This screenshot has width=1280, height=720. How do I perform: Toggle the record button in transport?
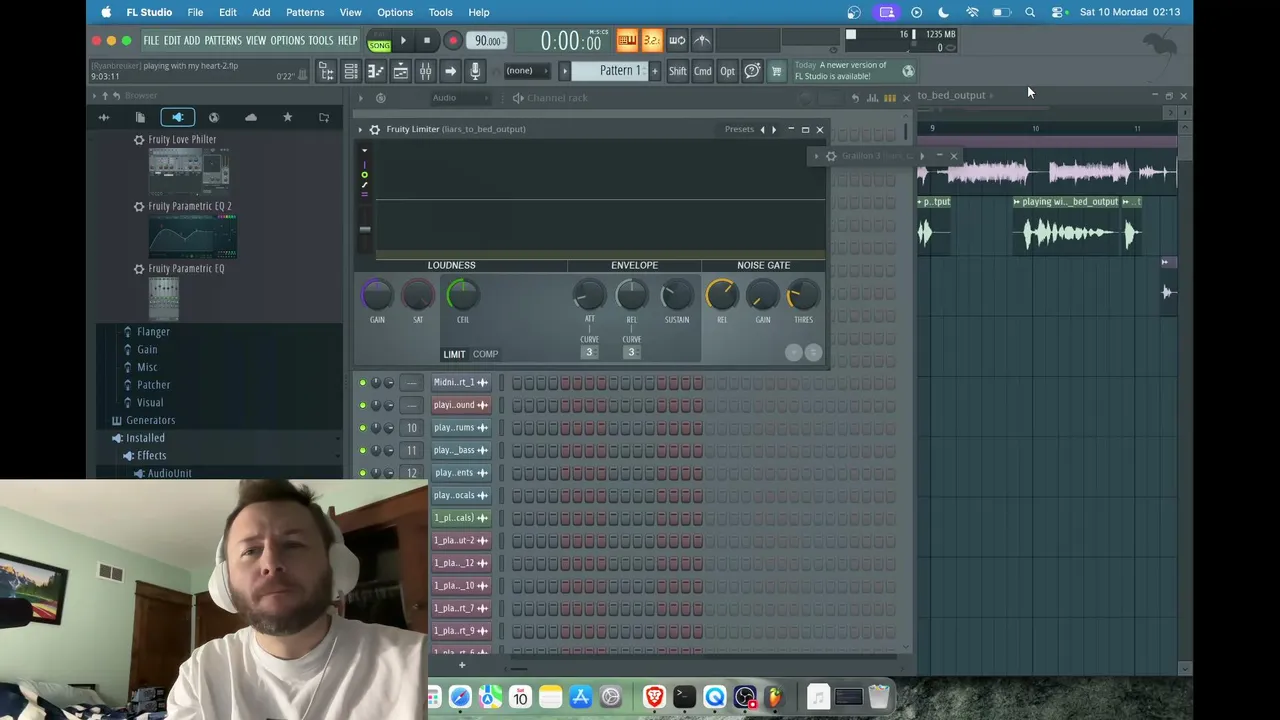point(452,41)
